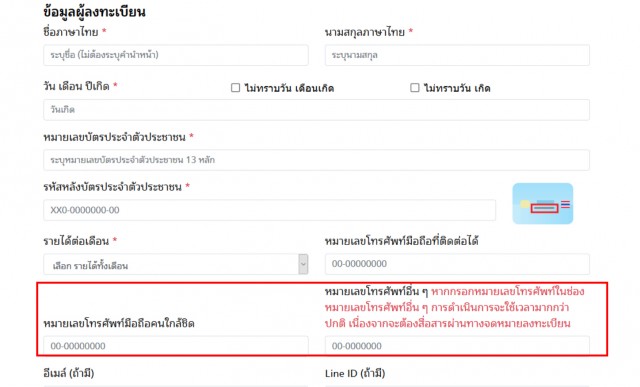The image size is (640, 387).
Task: Open the รายได้ต่อเดือน income dropdown
Action: tap(176, 265)
